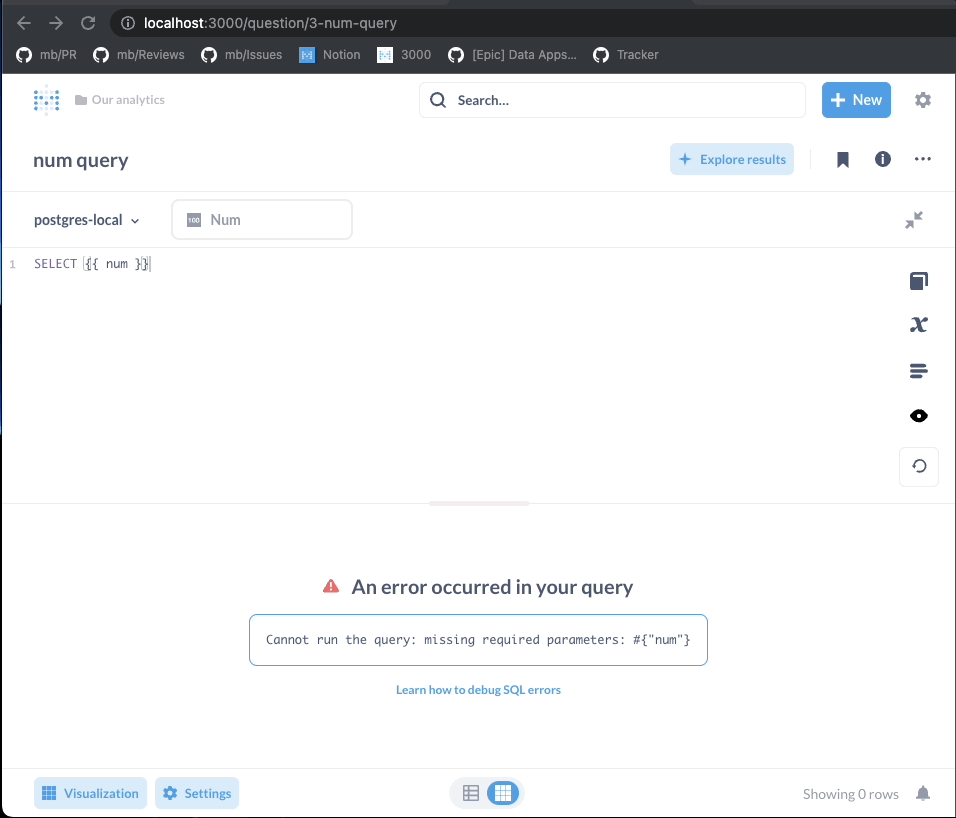Preview the query with the eye icon
The width and height of the screenshot is (956, 818).
pos(918,416)
